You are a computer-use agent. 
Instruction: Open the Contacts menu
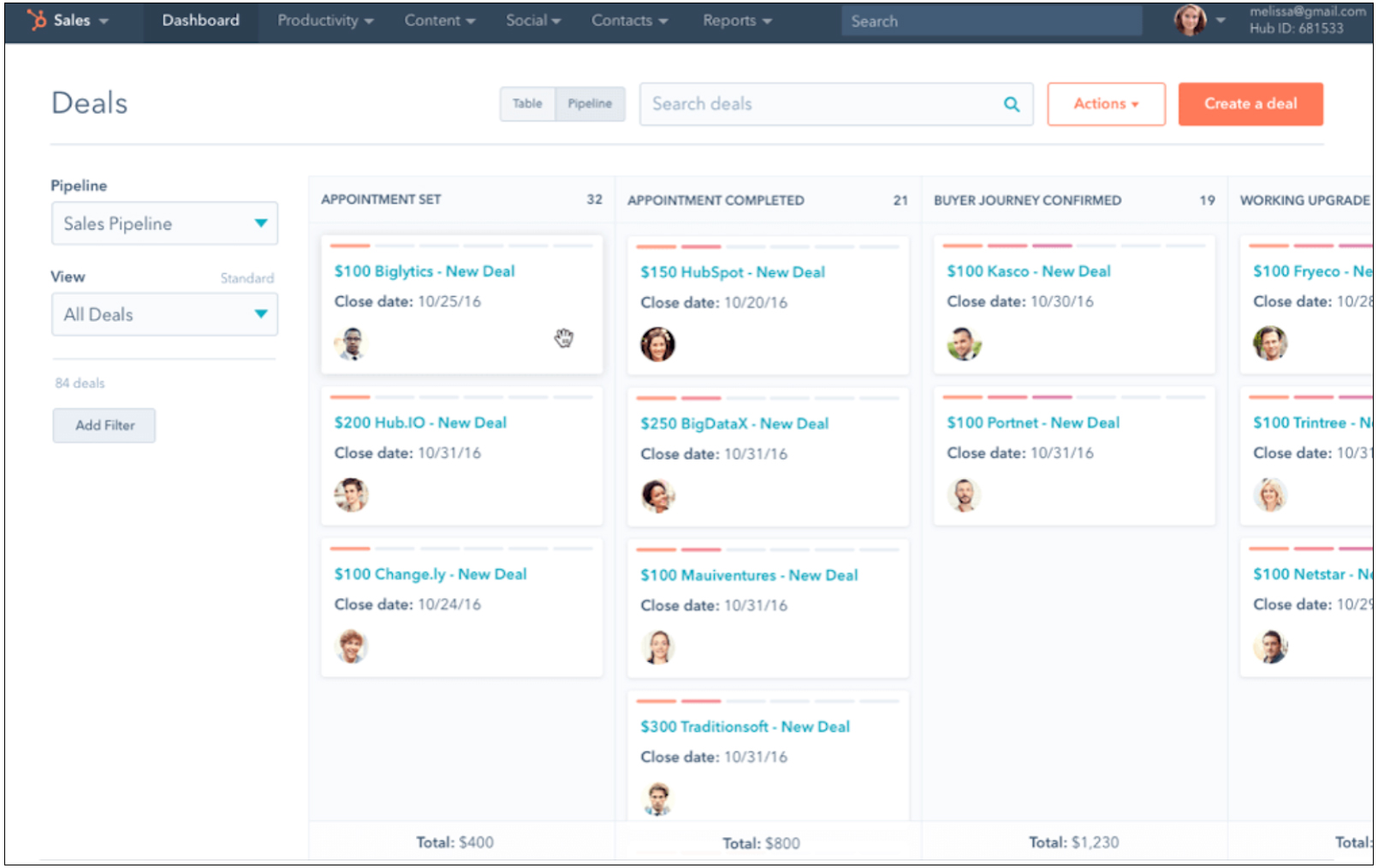pos(630,21)
